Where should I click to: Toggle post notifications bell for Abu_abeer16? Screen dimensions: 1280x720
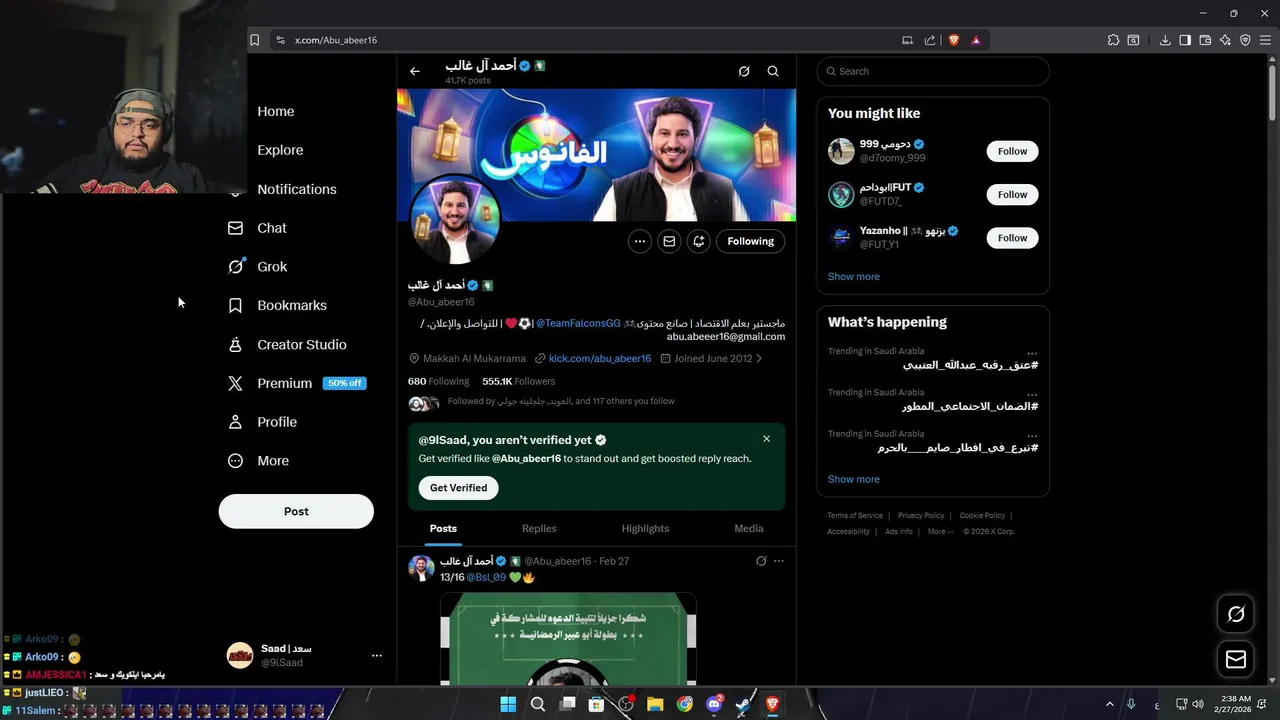[699, 241]
